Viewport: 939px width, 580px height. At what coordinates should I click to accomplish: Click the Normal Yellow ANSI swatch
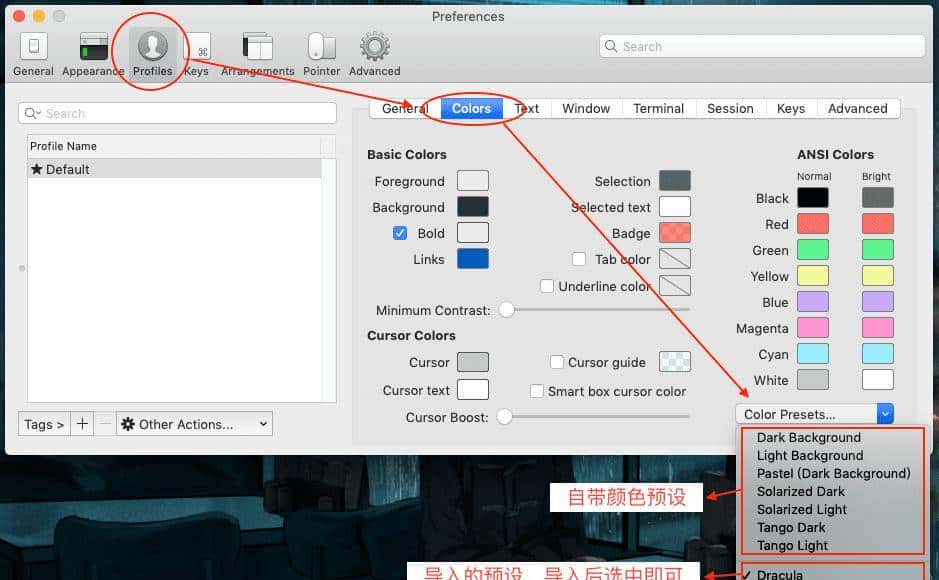click(x=813, y=276)
